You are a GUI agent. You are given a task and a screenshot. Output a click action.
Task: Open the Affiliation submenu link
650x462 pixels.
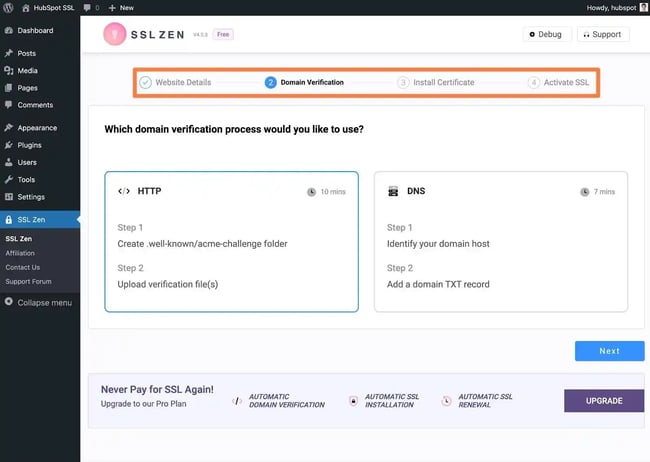pyautogui.click(x=20, y=253)
